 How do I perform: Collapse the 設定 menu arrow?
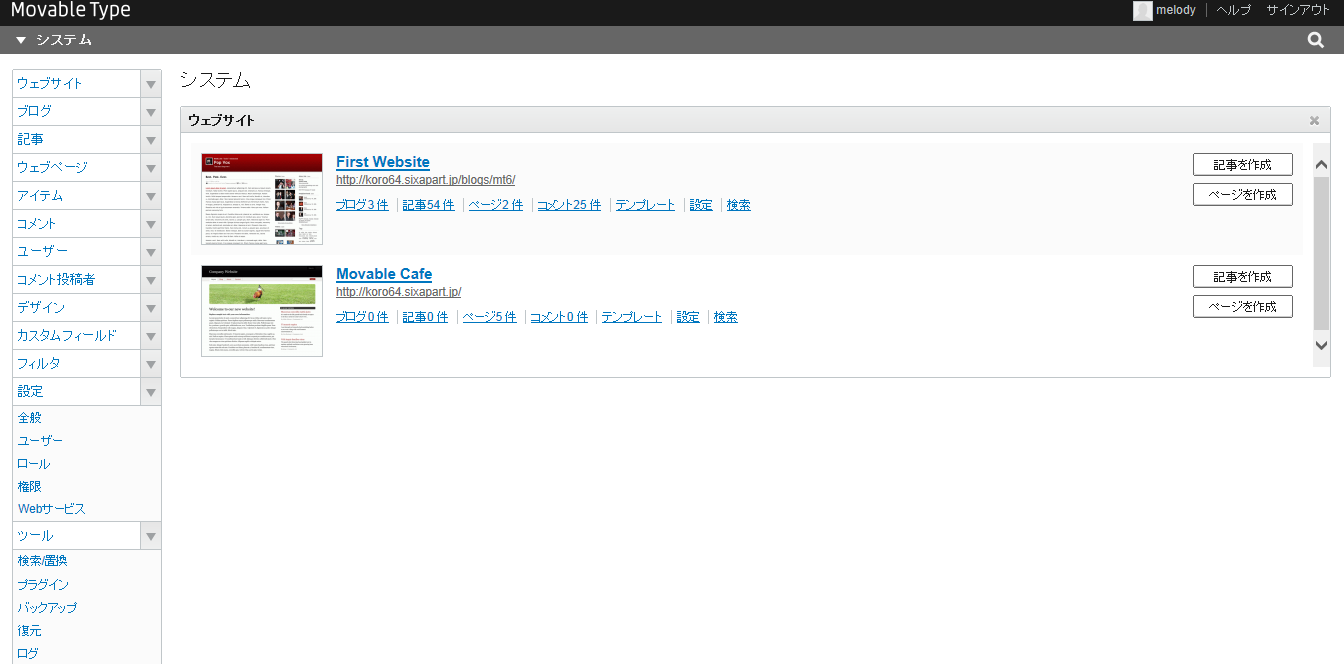[151, 392]
